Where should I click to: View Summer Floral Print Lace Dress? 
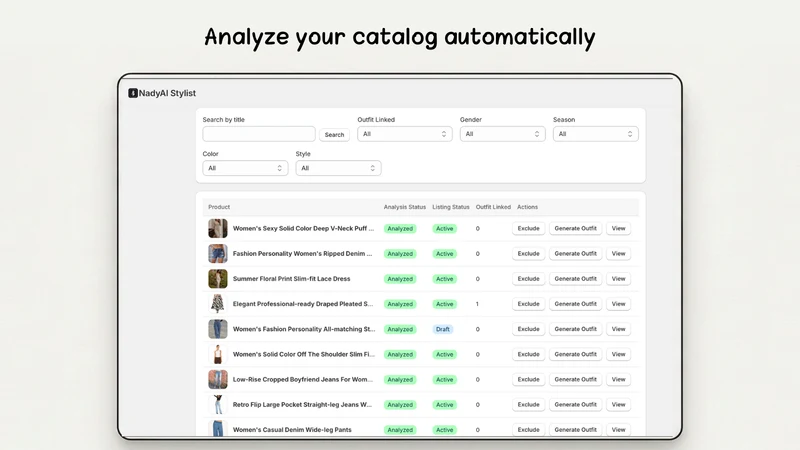618,279
